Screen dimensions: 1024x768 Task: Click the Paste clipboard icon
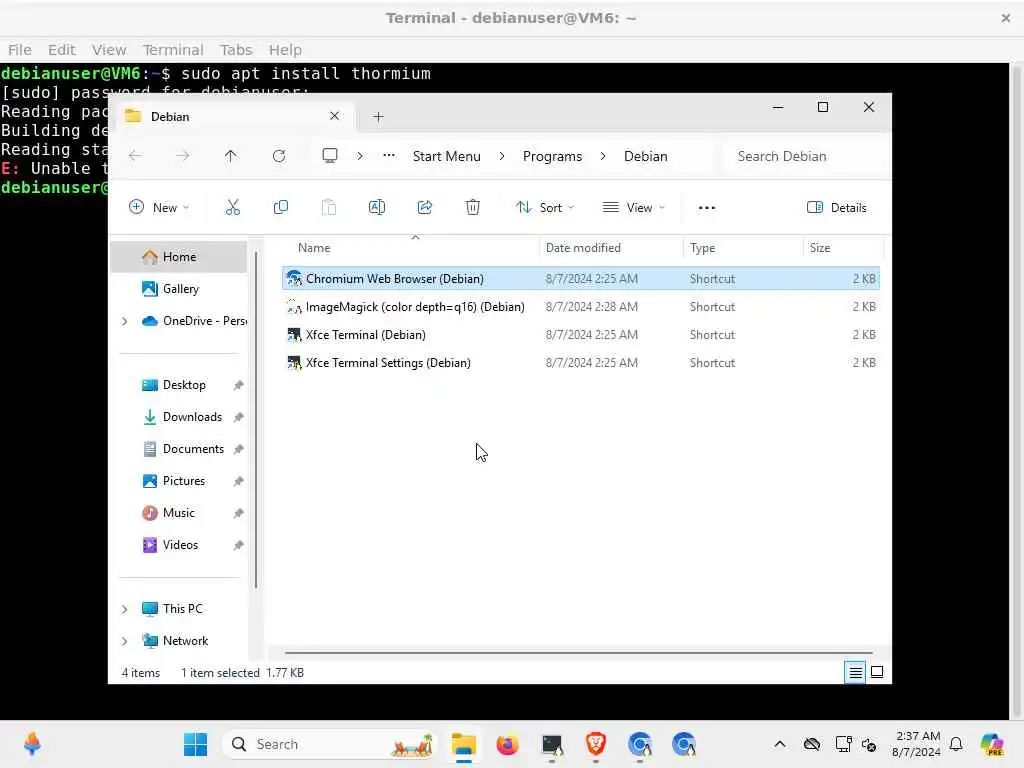(x=328, y=208)
